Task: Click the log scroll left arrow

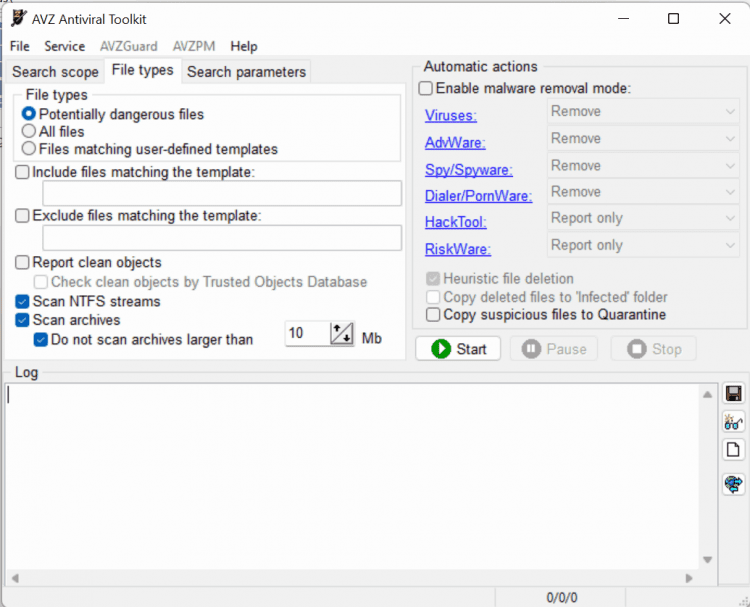Action: [15, 578]
